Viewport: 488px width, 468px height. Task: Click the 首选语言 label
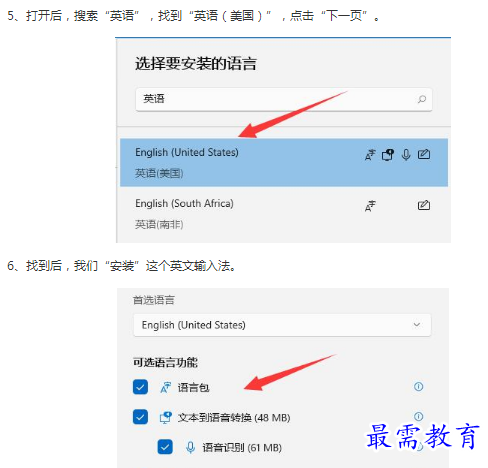pyautogui.click(x=154, y=300)
